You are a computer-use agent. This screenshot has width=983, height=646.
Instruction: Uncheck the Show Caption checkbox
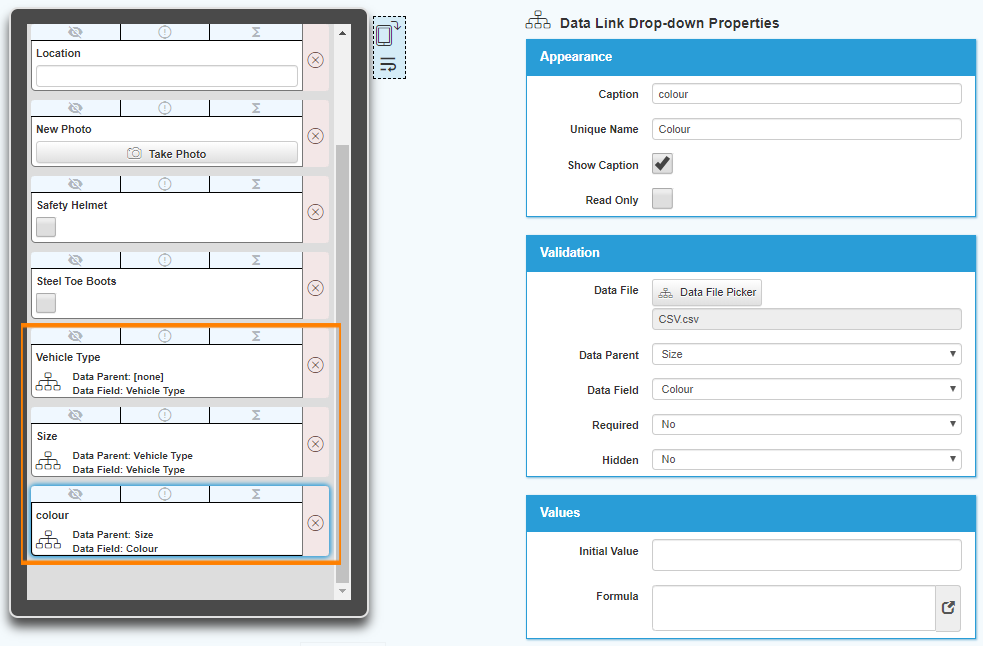[662, 164]
